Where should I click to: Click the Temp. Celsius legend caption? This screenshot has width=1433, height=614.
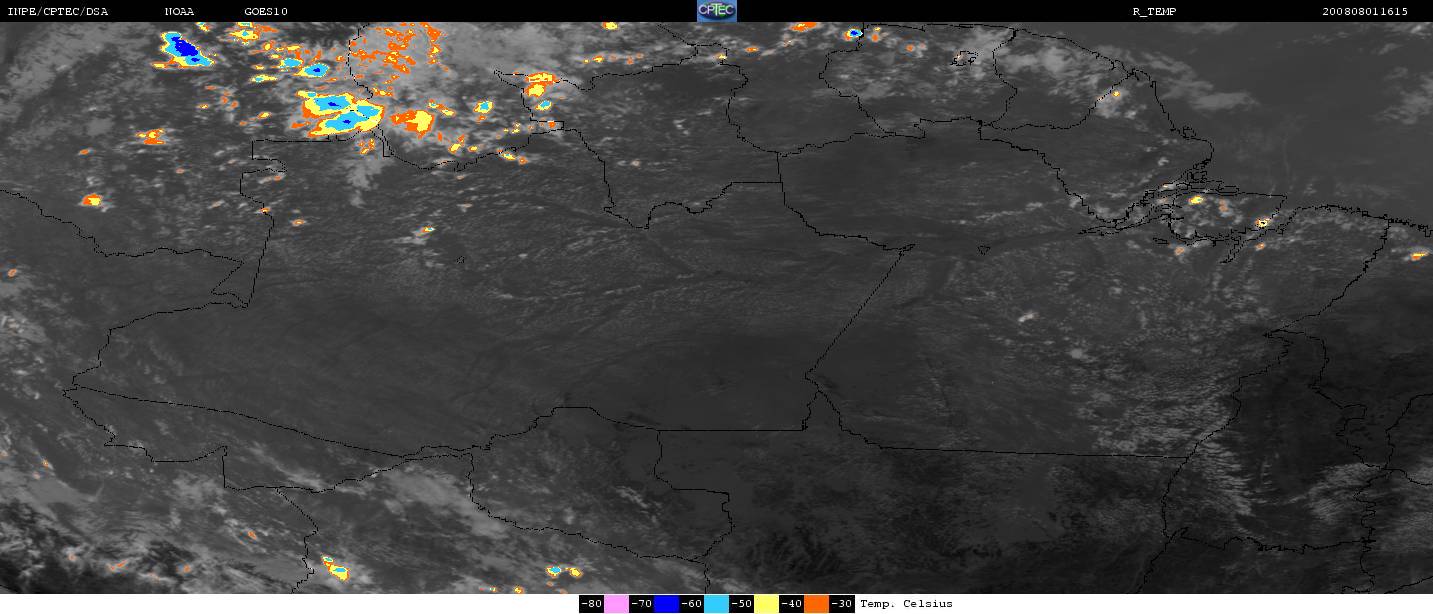click(x=907, y=604)
